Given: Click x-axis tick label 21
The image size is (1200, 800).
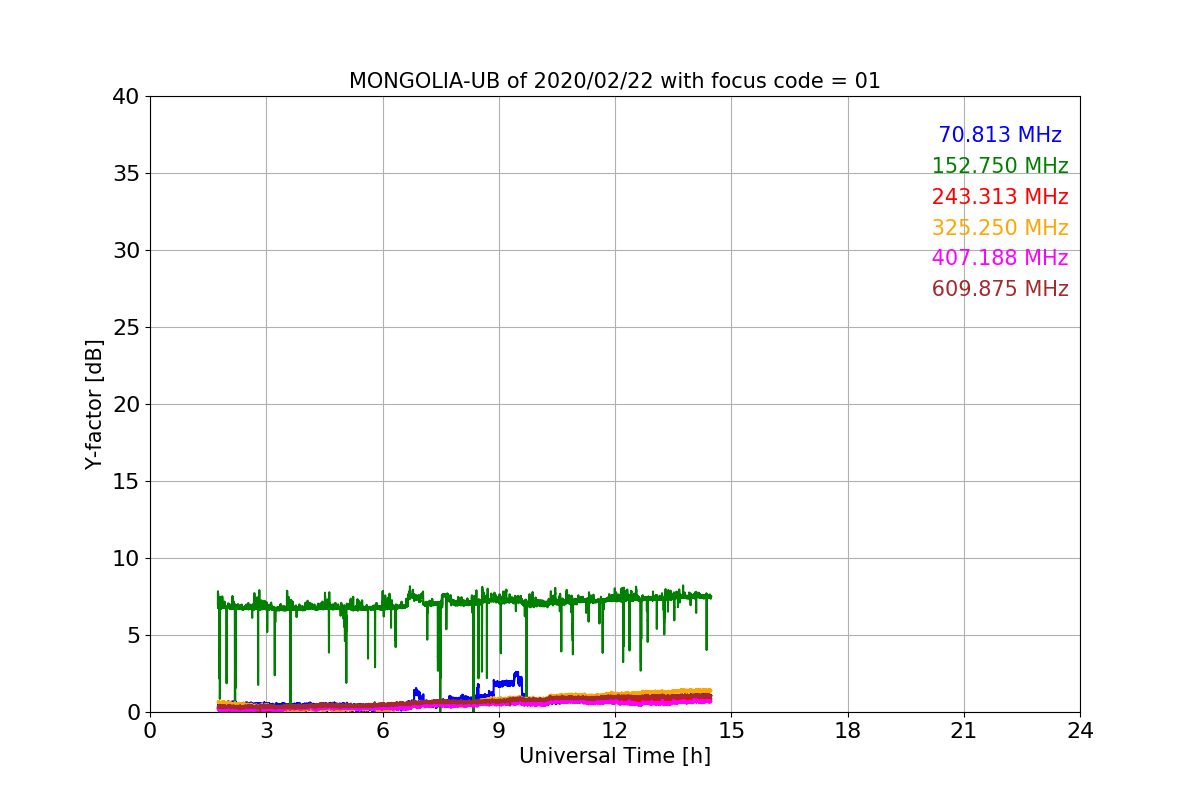Looking at the screenshot, I should coord(964,731).
